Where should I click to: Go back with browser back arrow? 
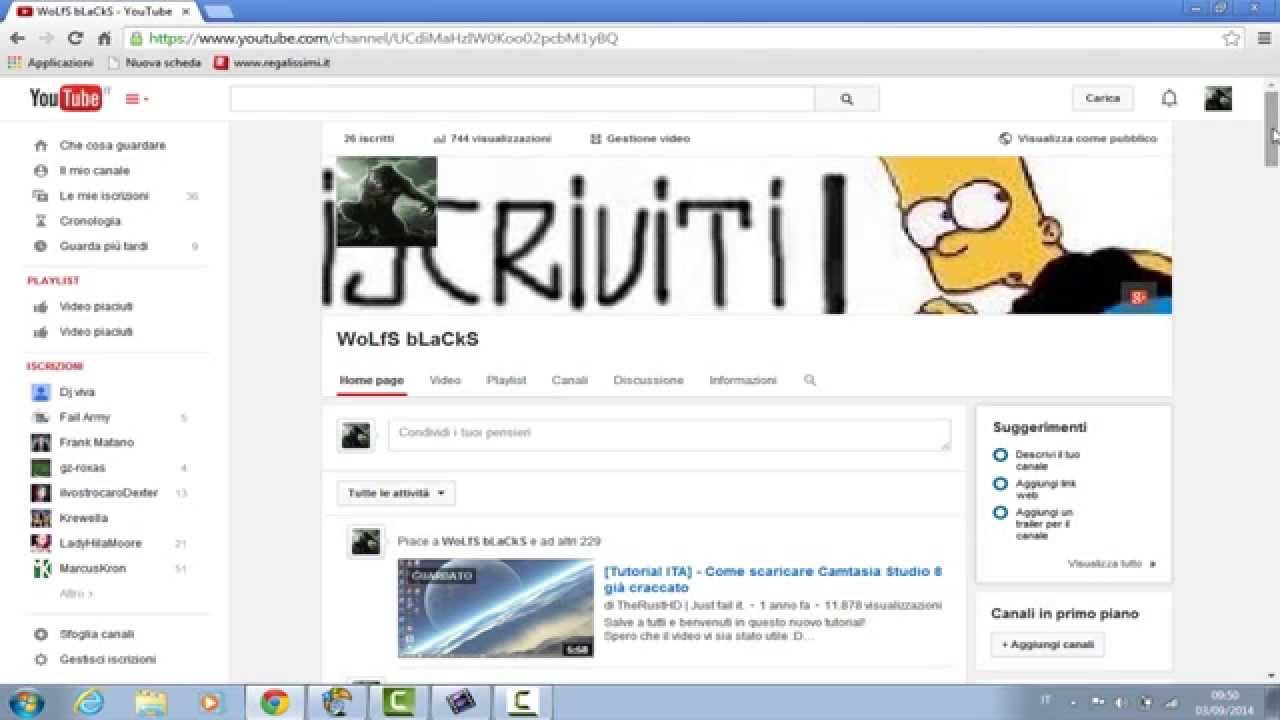(x=18, y=38)
